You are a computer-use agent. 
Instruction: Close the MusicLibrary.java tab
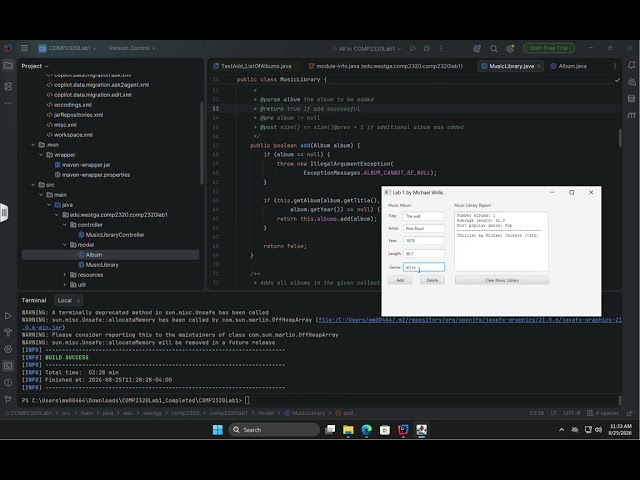[539, 66]
